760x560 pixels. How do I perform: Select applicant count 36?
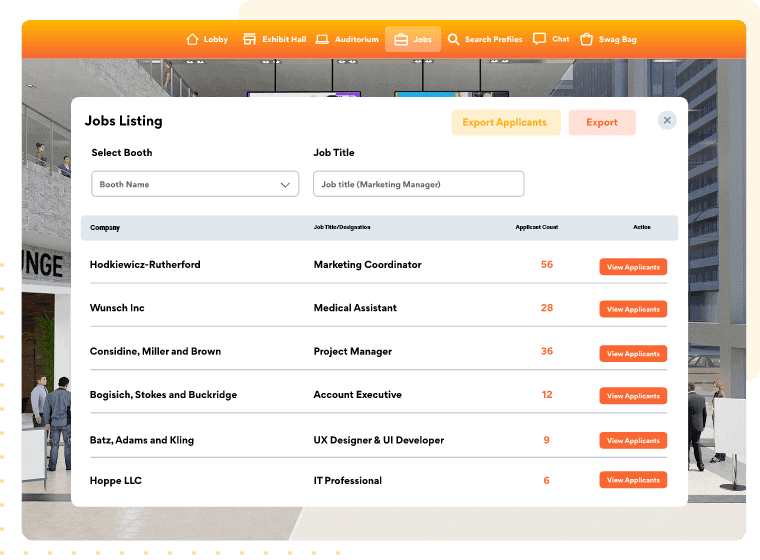(547, 351)
